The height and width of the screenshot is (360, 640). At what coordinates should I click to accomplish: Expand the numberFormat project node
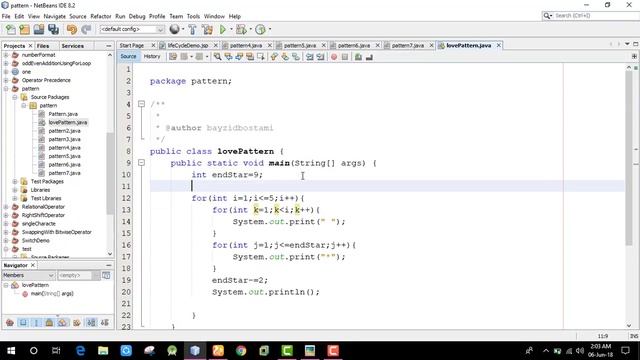pos(6,55)
